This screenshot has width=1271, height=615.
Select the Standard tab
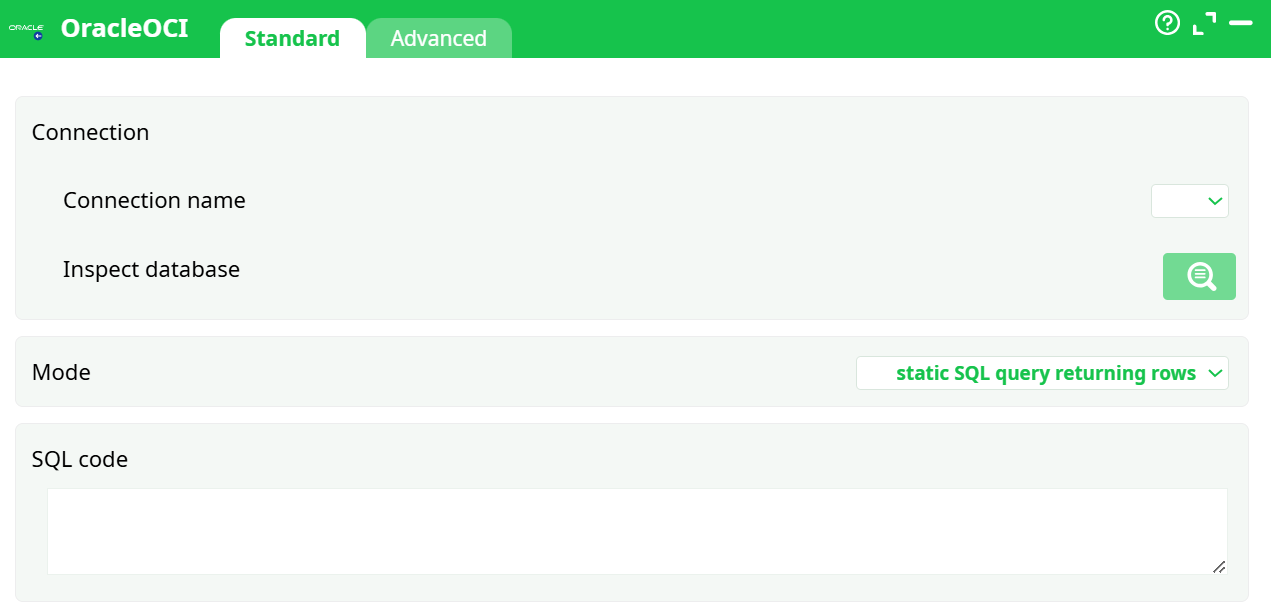[292, 38]
